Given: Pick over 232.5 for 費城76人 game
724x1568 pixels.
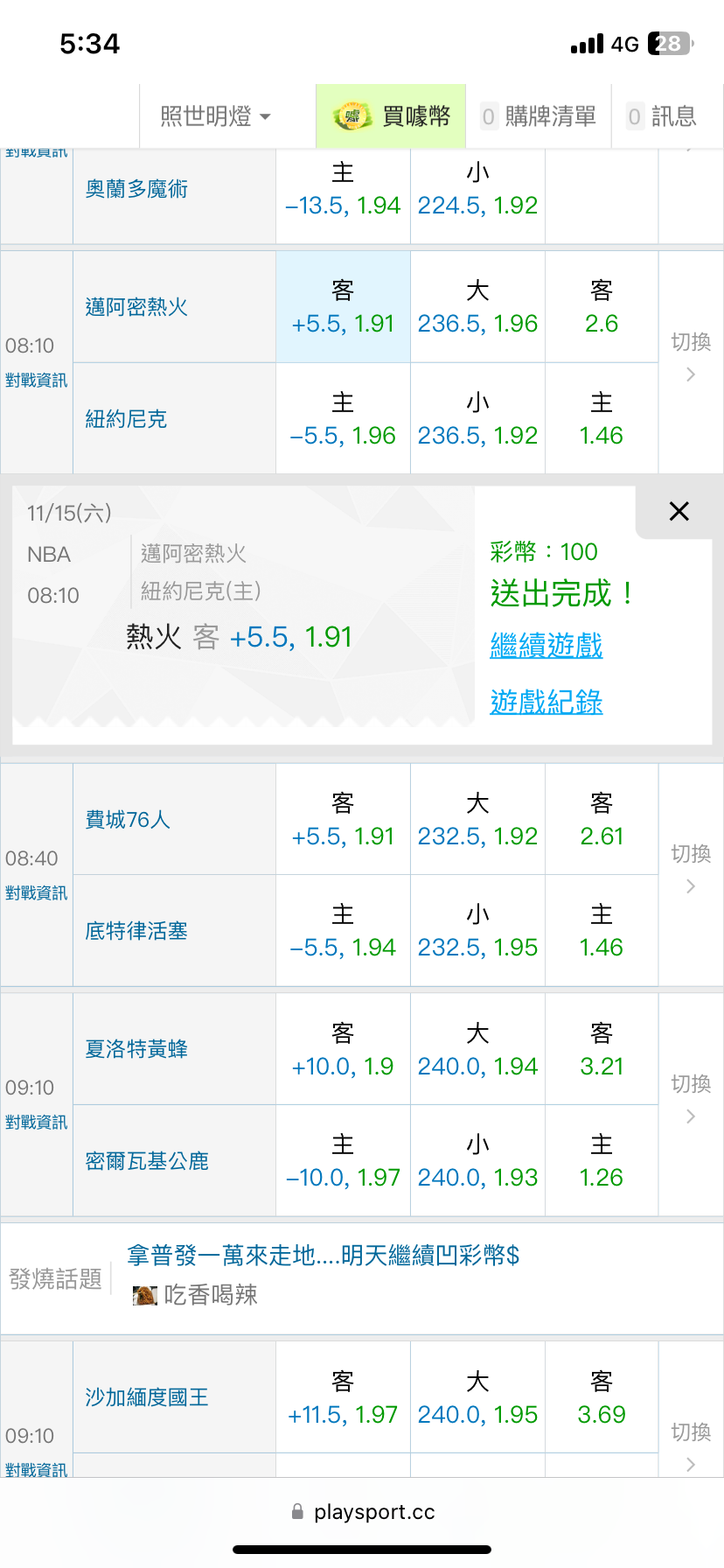Looking at the screenshot, I should (477, 820).
